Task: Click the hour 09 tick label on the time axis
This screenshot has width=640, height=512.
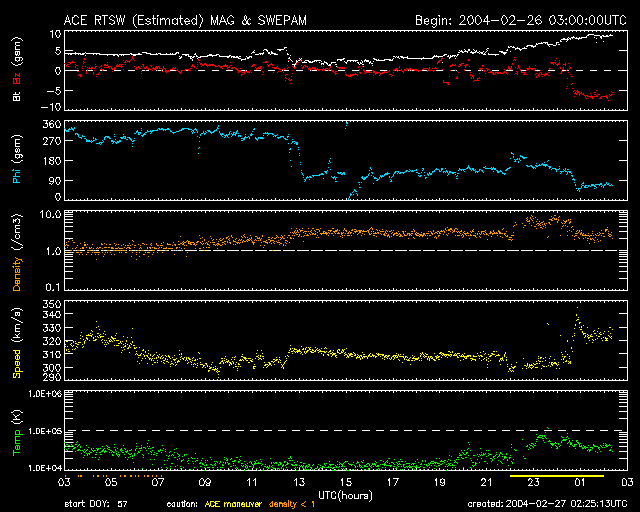Action: 205,483
